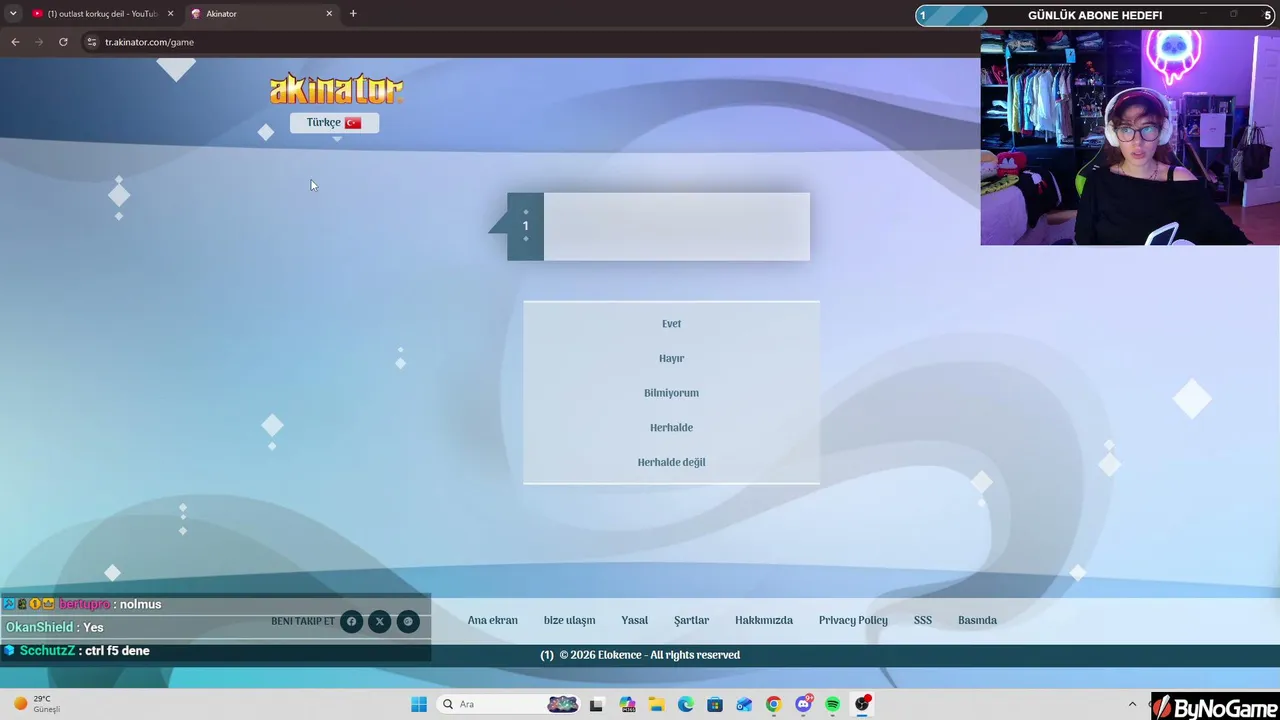
Task: Answer "Hayır" to the Akinator question
Action: coord(671,358)
